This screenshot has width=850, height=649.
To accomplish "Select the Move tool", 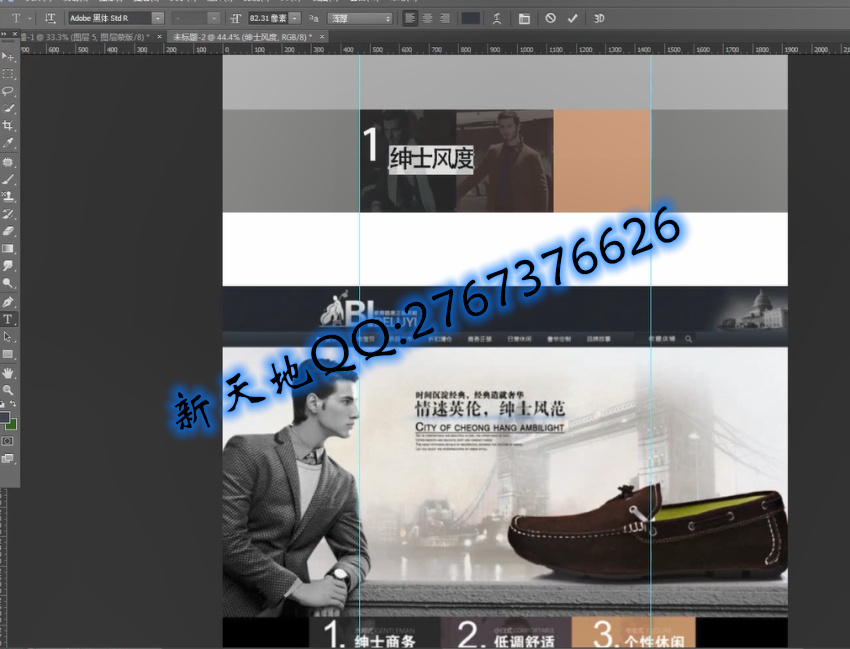I will point(8,56).
